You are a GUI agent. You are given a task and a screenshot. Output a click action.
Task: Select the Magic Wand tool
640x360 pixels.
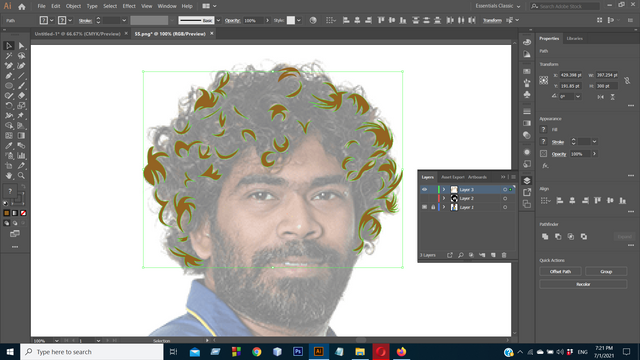[x=9, y=56]
